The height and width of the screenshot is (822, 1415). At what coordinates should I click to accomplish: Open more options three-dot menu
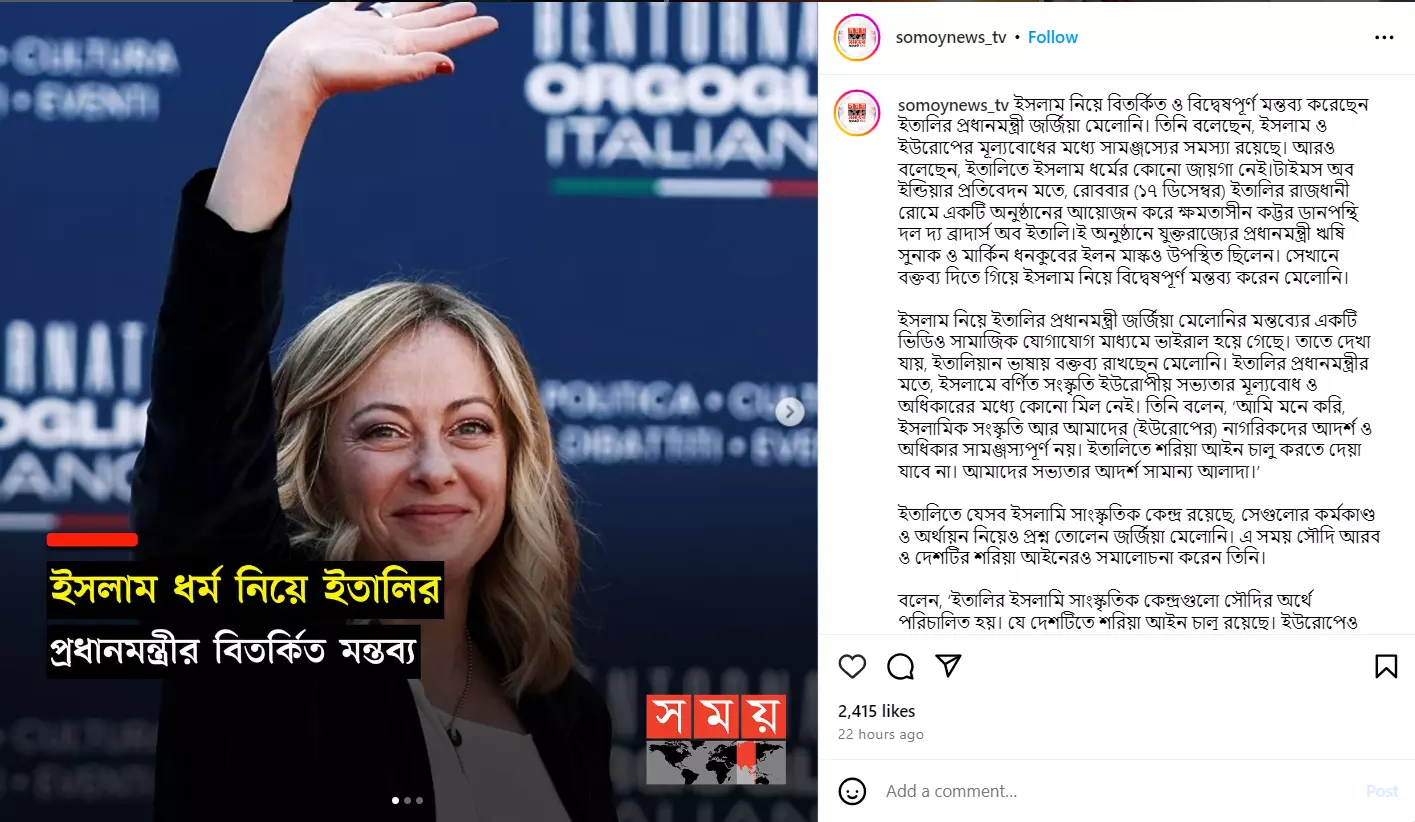click(1384, 38)
